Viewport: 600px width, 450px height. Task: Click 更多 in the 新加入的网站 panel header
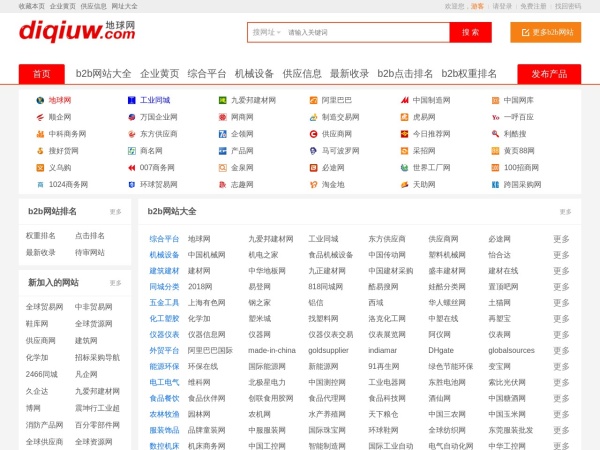(x=116, y=283)
